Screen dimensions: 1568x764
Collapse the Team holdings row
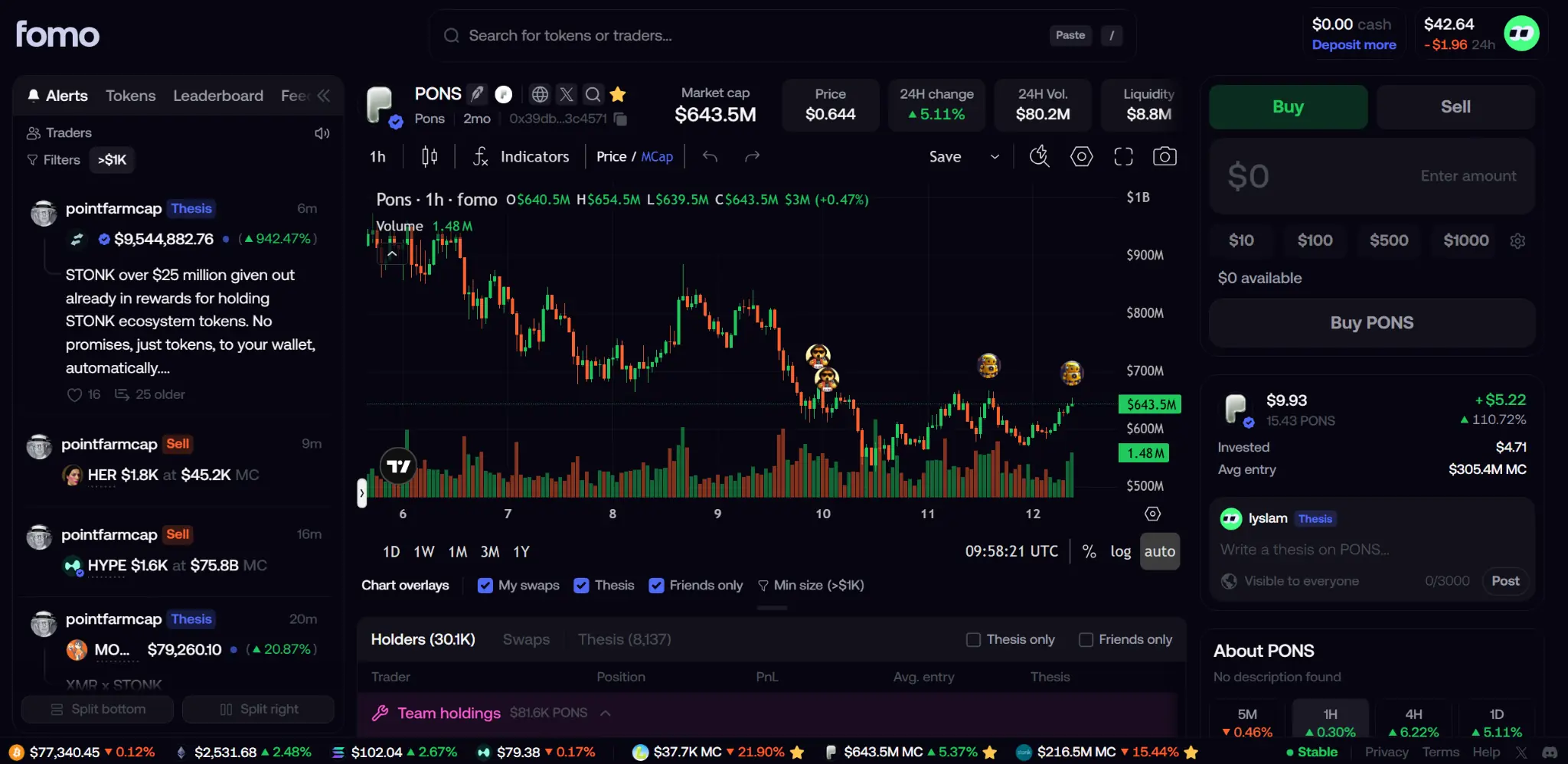pyautogui.click(x=606, y=713)
